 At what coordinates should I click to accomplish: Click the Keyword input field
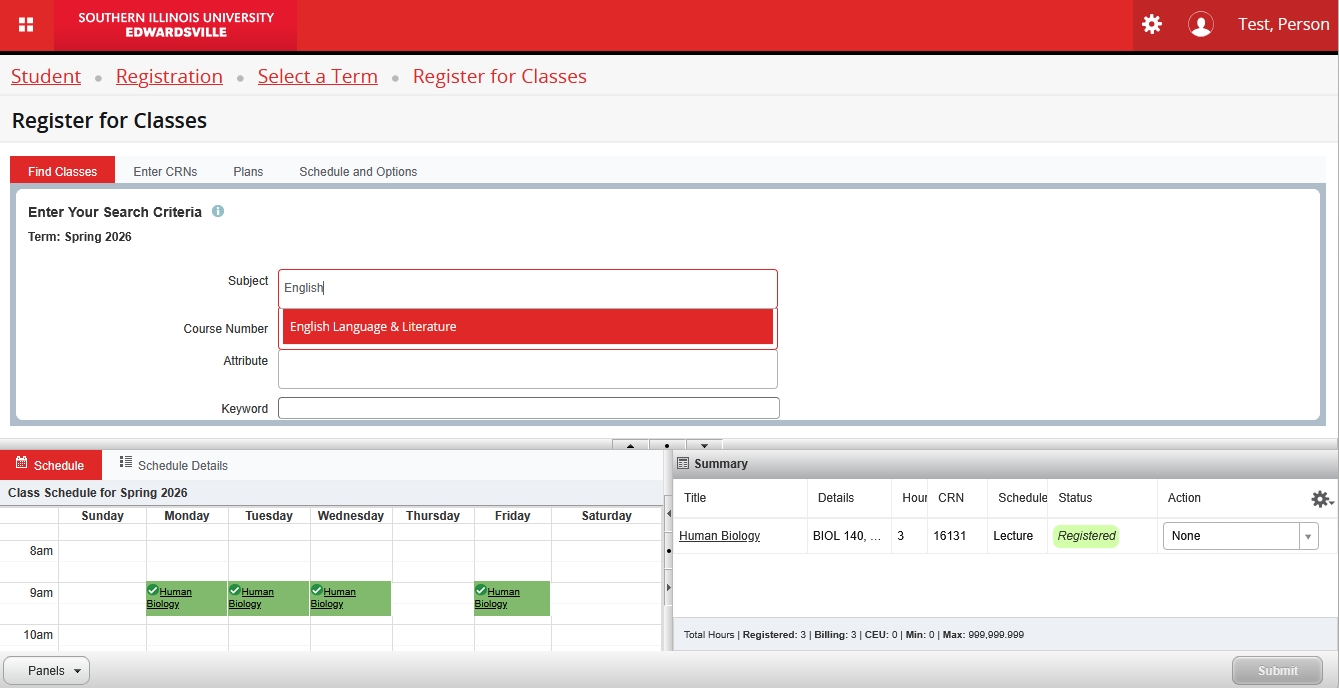tap(528, 408)
